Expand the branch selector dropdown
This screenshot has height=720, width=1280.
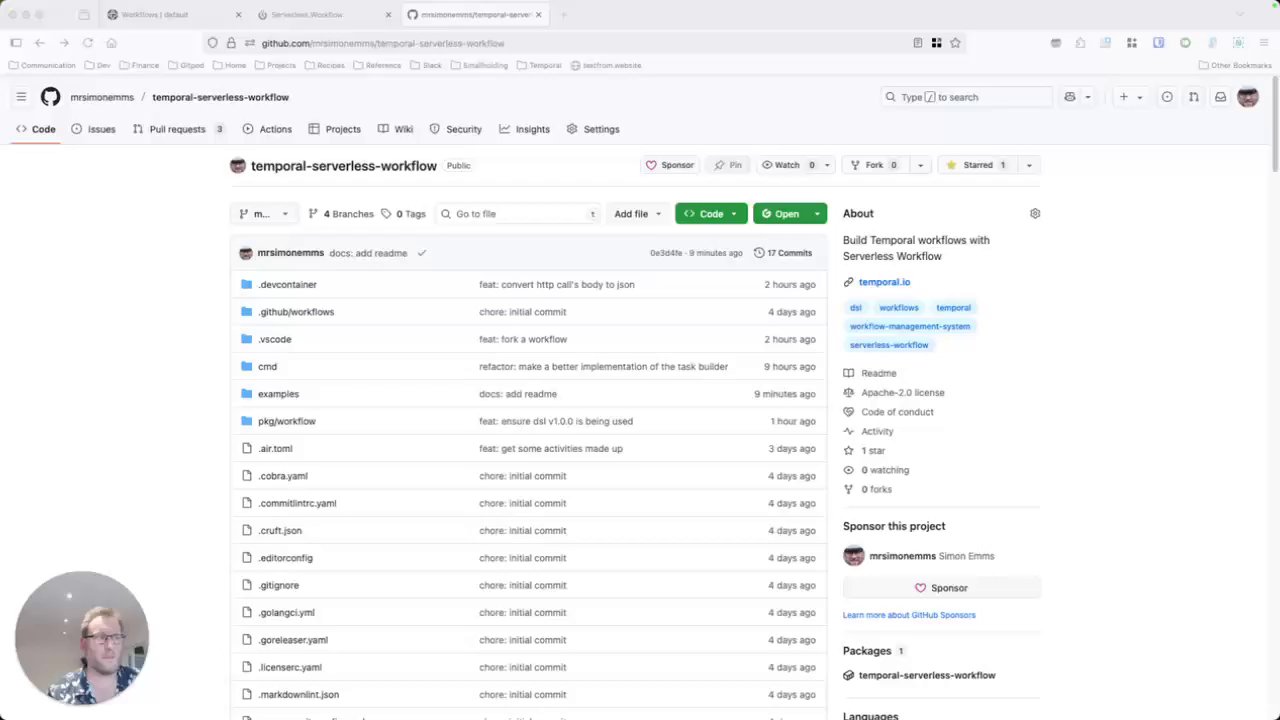(x=264, y=214)
